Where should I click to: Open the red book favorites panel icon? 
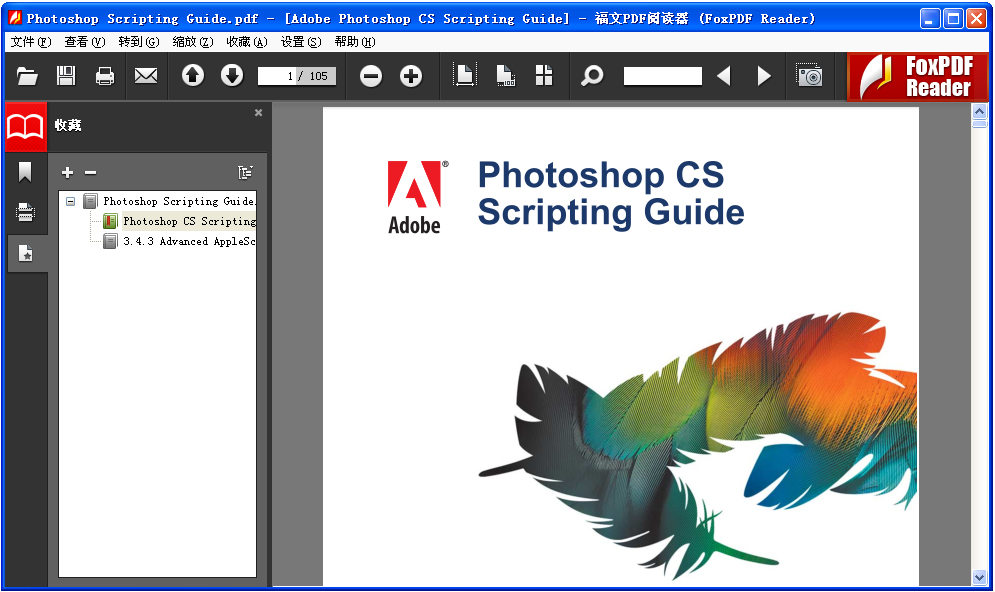point(25,127)
